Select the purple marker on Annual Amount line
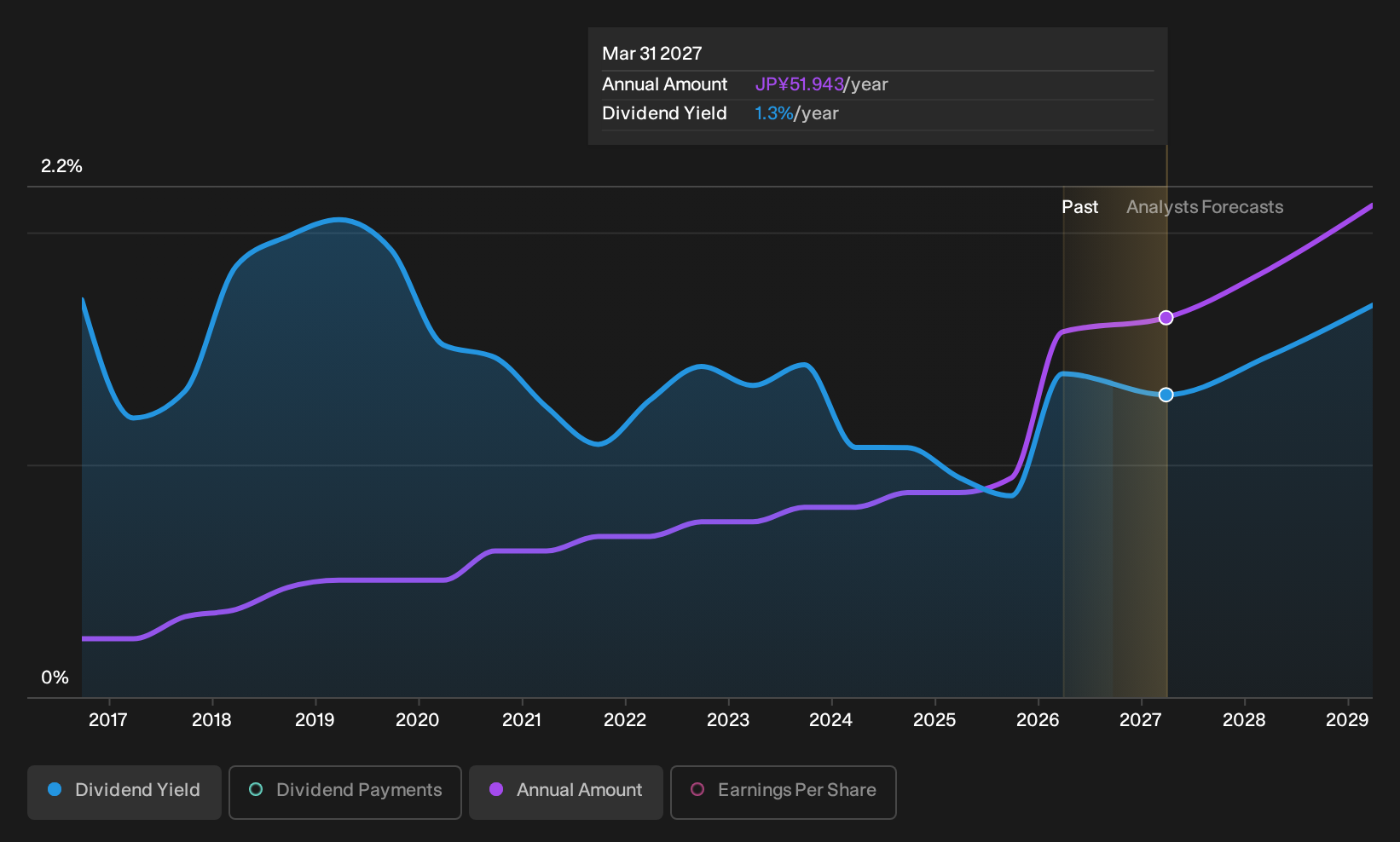 tap(1166, 318)
